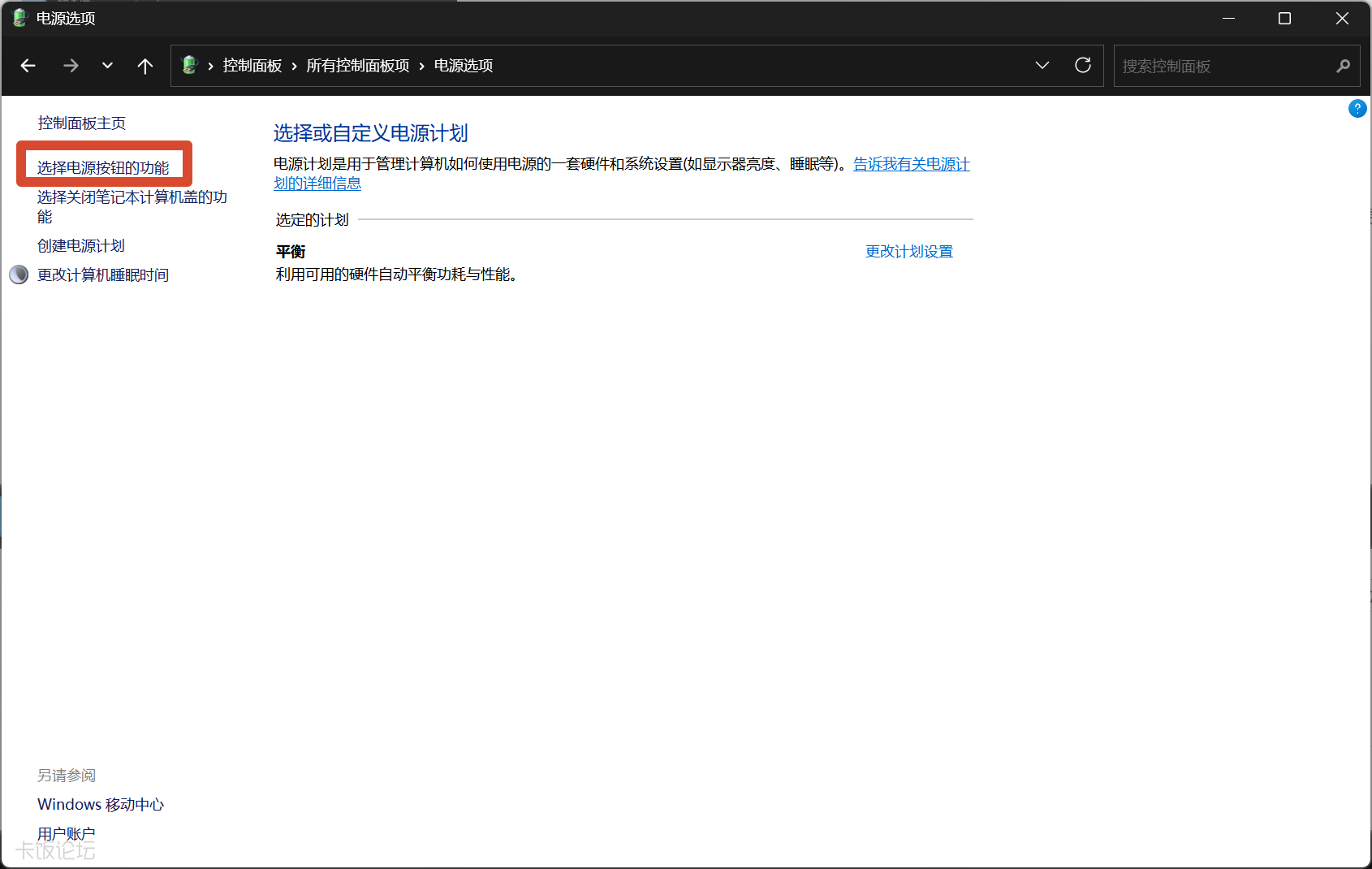Image resolution: width=1372 pixels, height=869 pixels.
Task: Click the 平衡 plan name
Action: 291,252
